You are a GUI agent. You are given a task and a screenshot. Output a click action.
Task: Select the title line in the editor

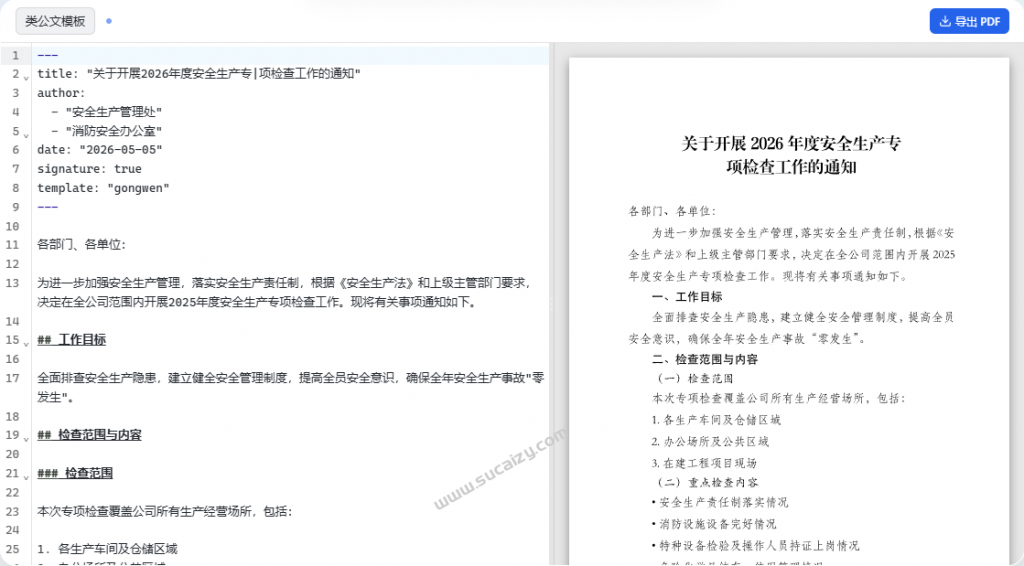(x=199, y=74)
